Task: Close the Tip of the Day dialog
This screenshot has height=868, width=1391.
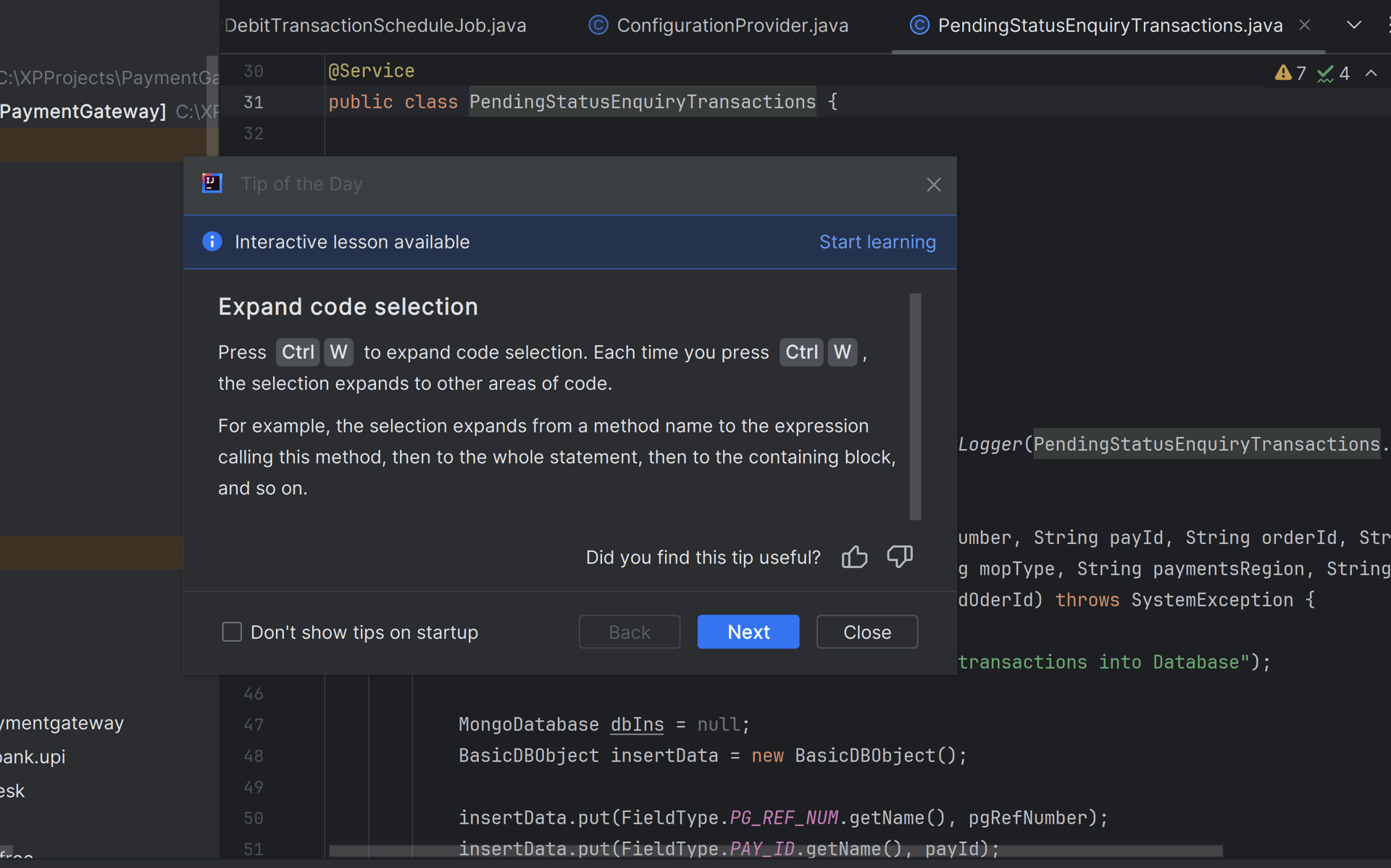Action: point(933,185)
